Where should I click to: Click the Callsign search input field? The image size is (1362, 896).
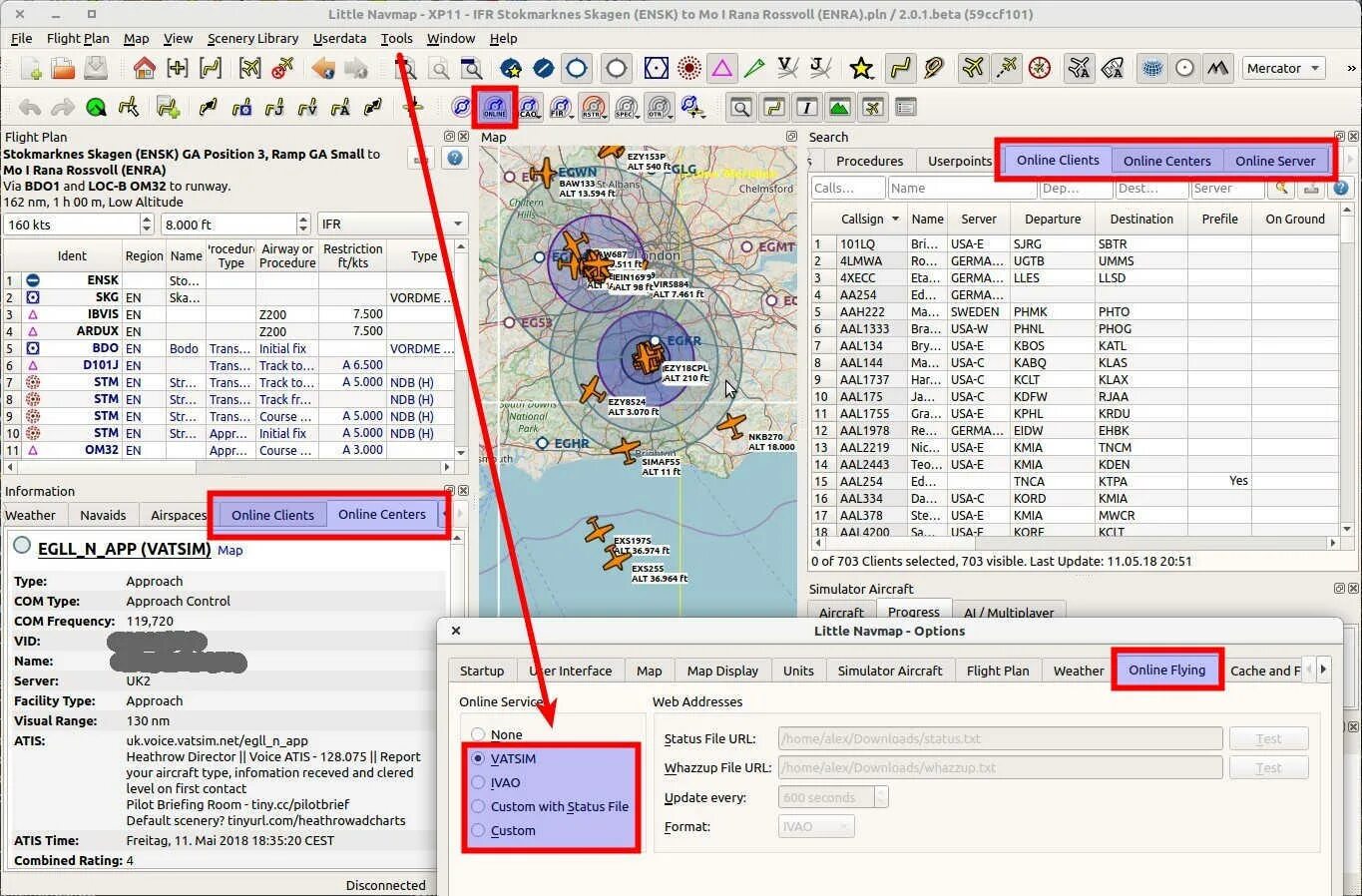(847, 188)
